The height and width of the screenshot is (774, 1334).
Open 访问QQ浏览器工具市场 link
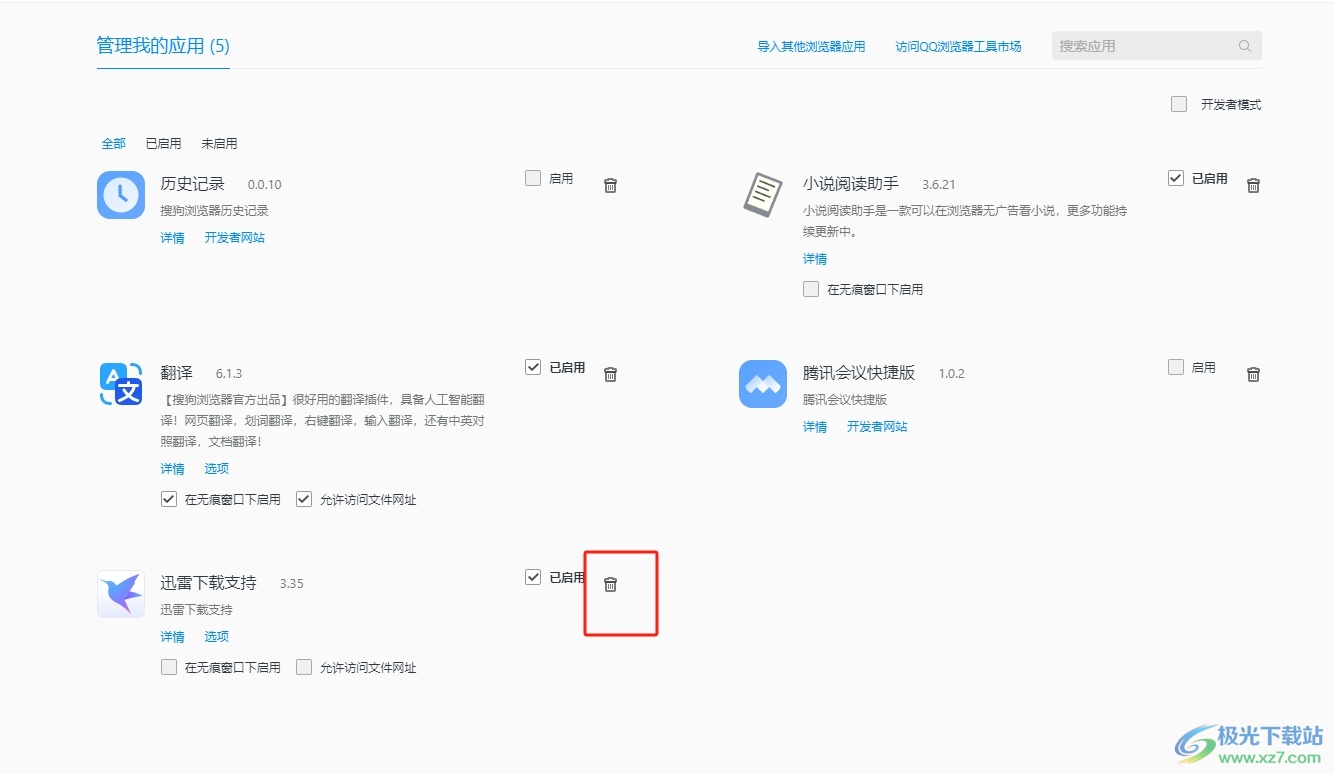coord(958,47)
